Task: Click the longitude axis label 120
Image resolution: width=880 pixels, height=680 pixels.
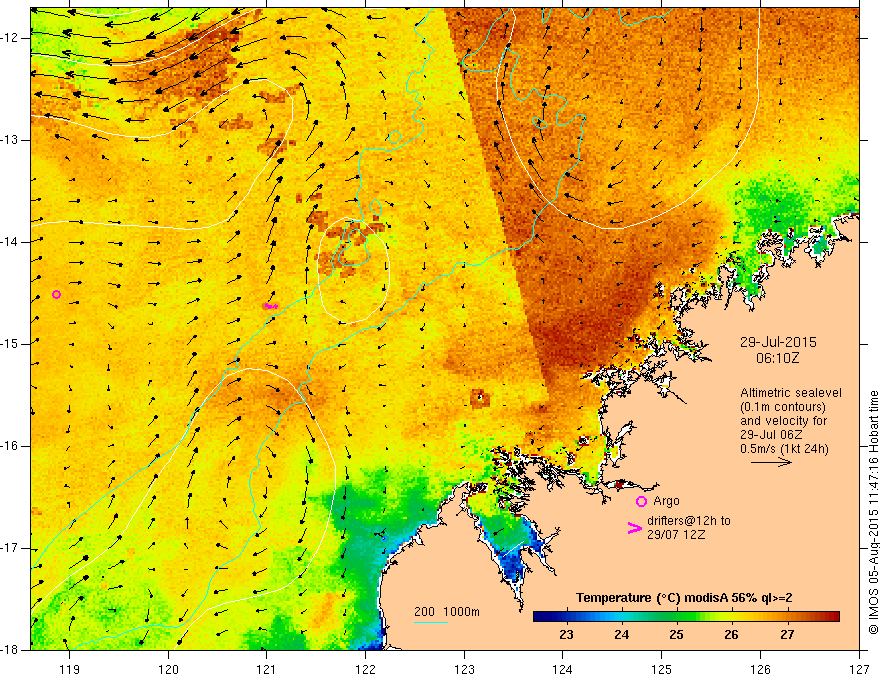Action: coord(168,669)
